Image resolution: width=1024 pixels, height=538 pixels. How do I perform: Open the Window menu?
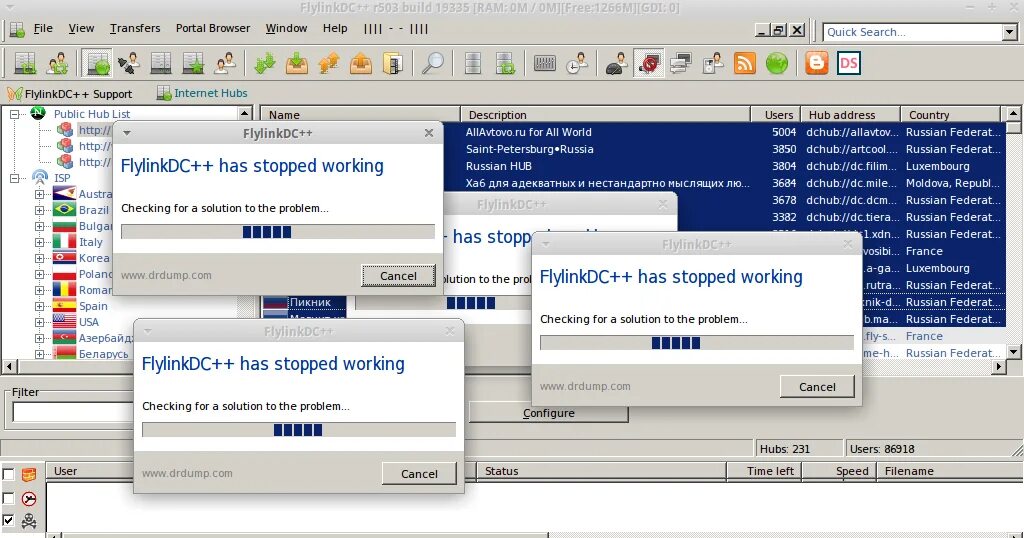(286, 28)
